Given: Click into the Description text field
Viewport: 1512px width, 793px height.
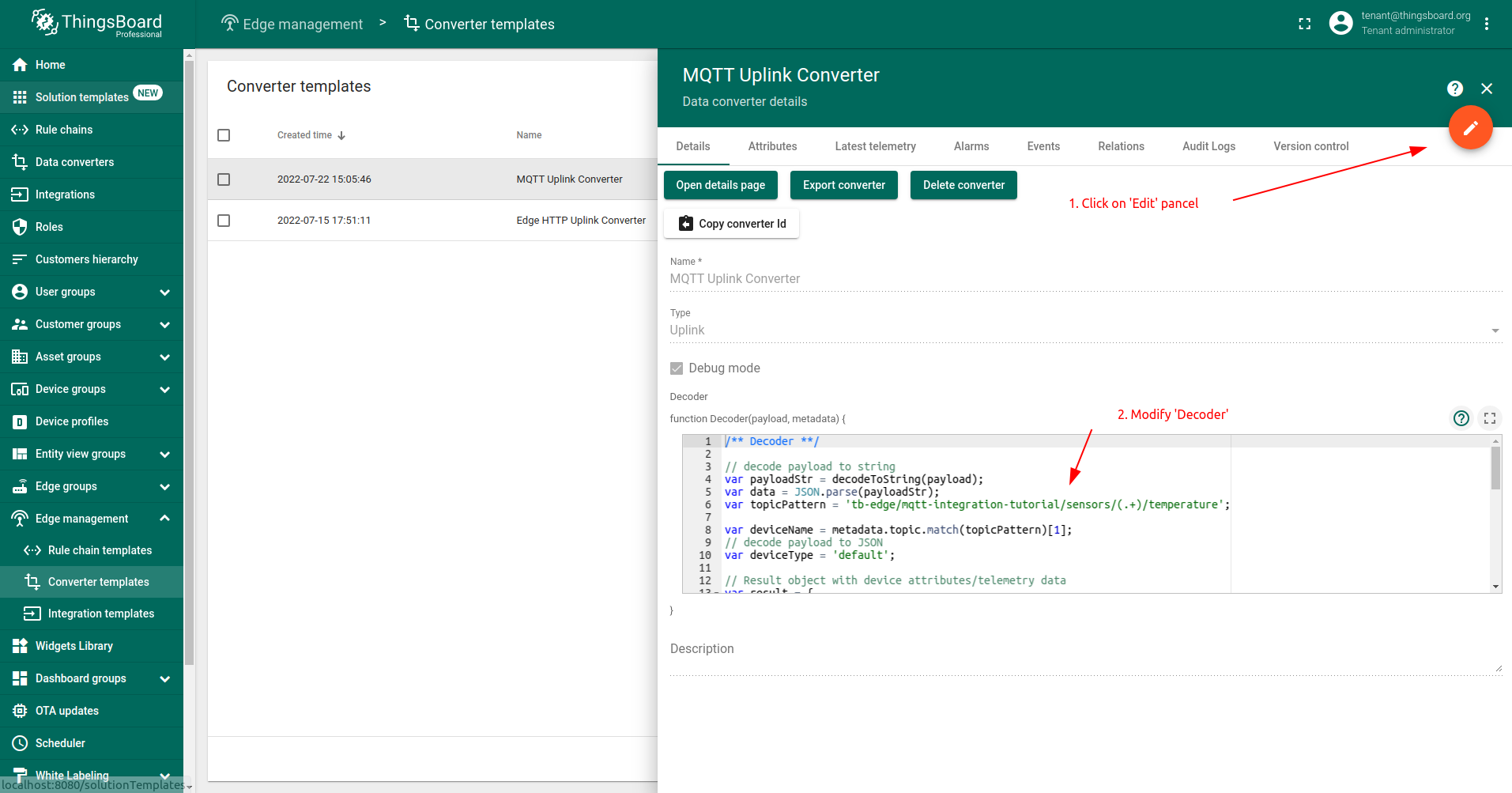Looking at the screenshot, I should [x=1085, y=657].
